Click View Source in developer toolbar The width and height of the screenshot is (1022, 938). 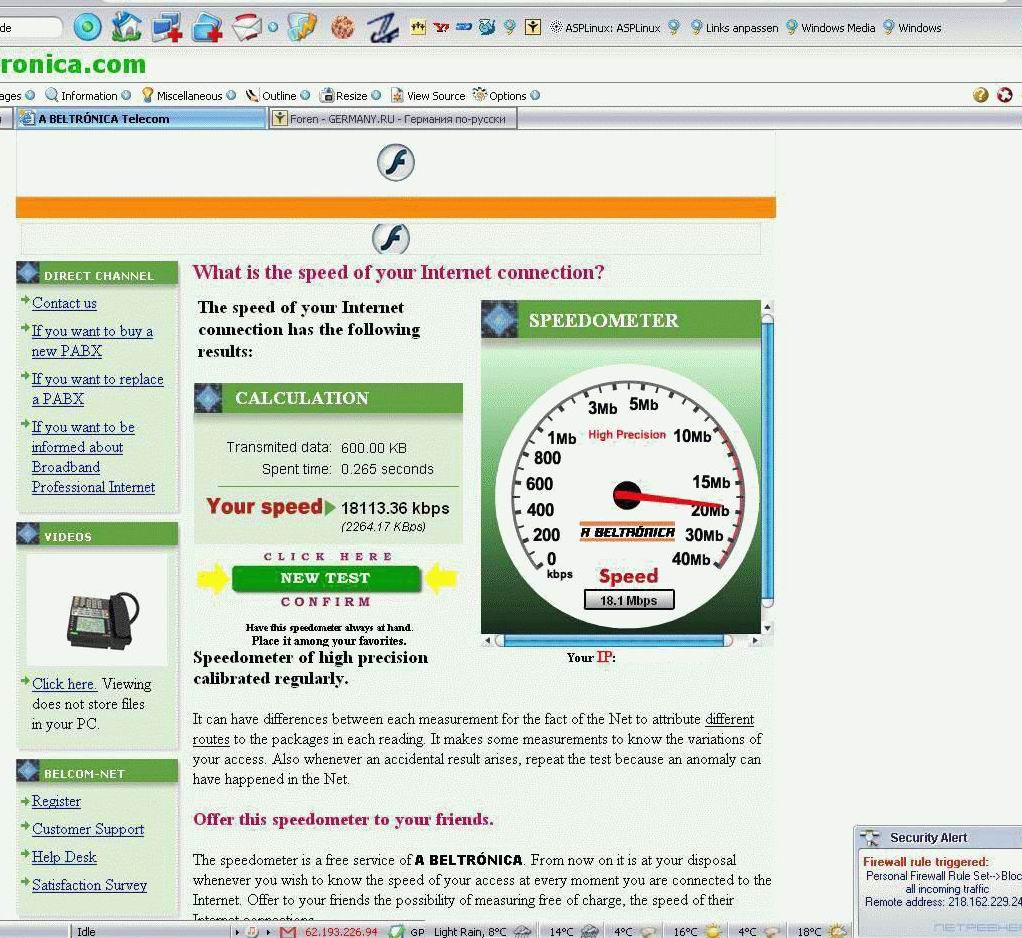pyautogui.click(x=428, y=96)
